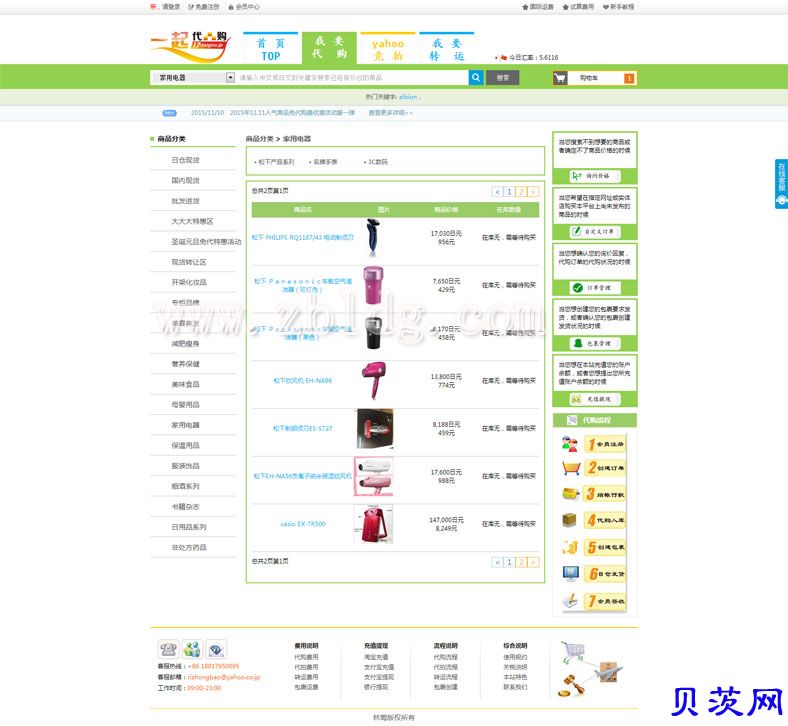Click the 联系我们 footer link
The height and width of the screenshot is (726, 788).
515,687
